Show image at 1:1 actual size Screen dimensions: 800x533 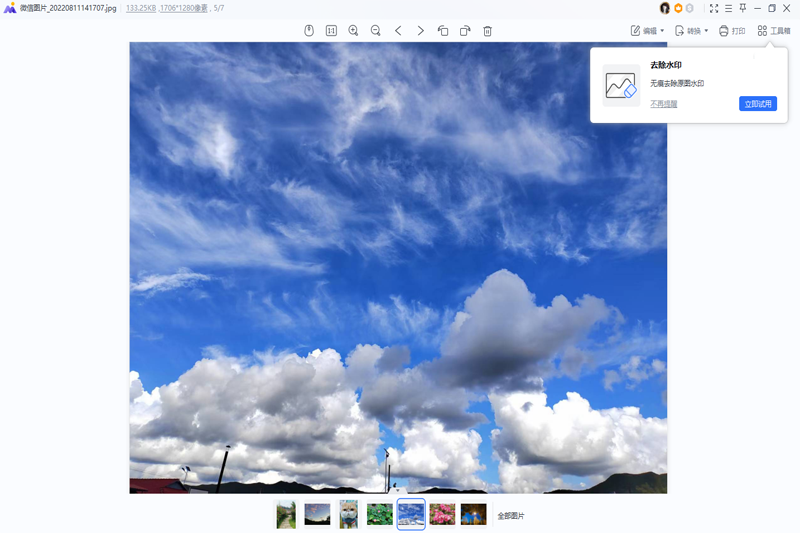(331, 31)
